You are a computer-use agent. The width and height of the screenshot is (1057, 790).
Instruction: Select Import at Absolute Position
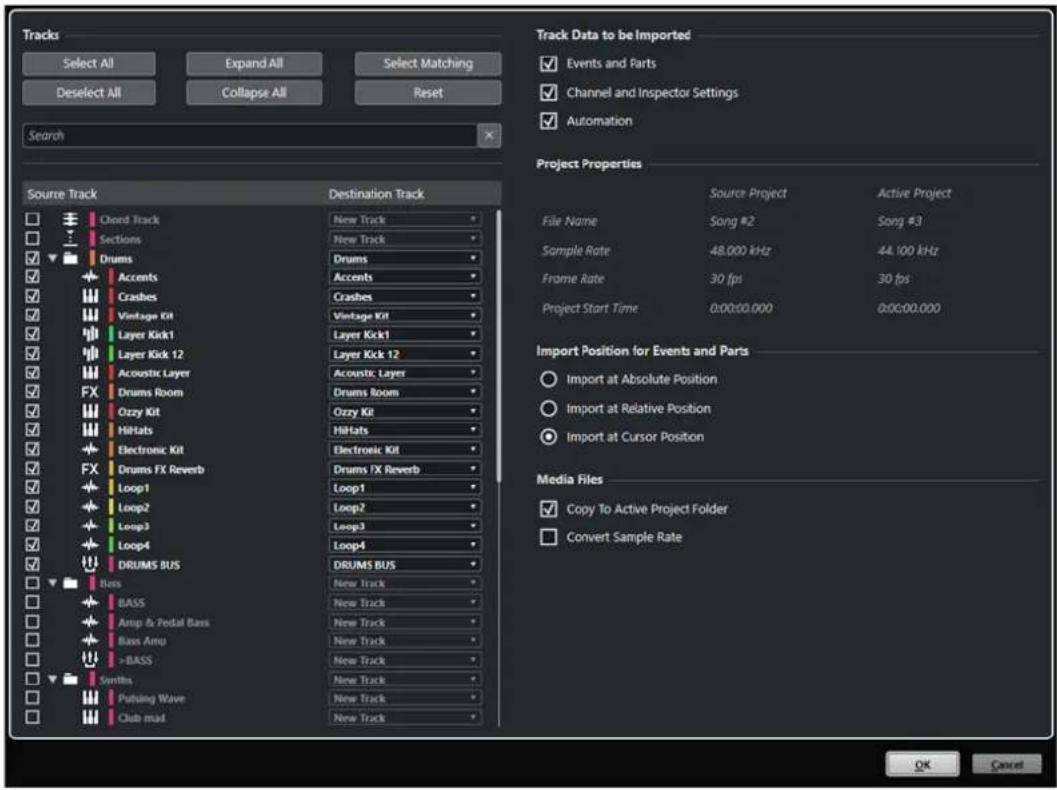click(549, 379)
